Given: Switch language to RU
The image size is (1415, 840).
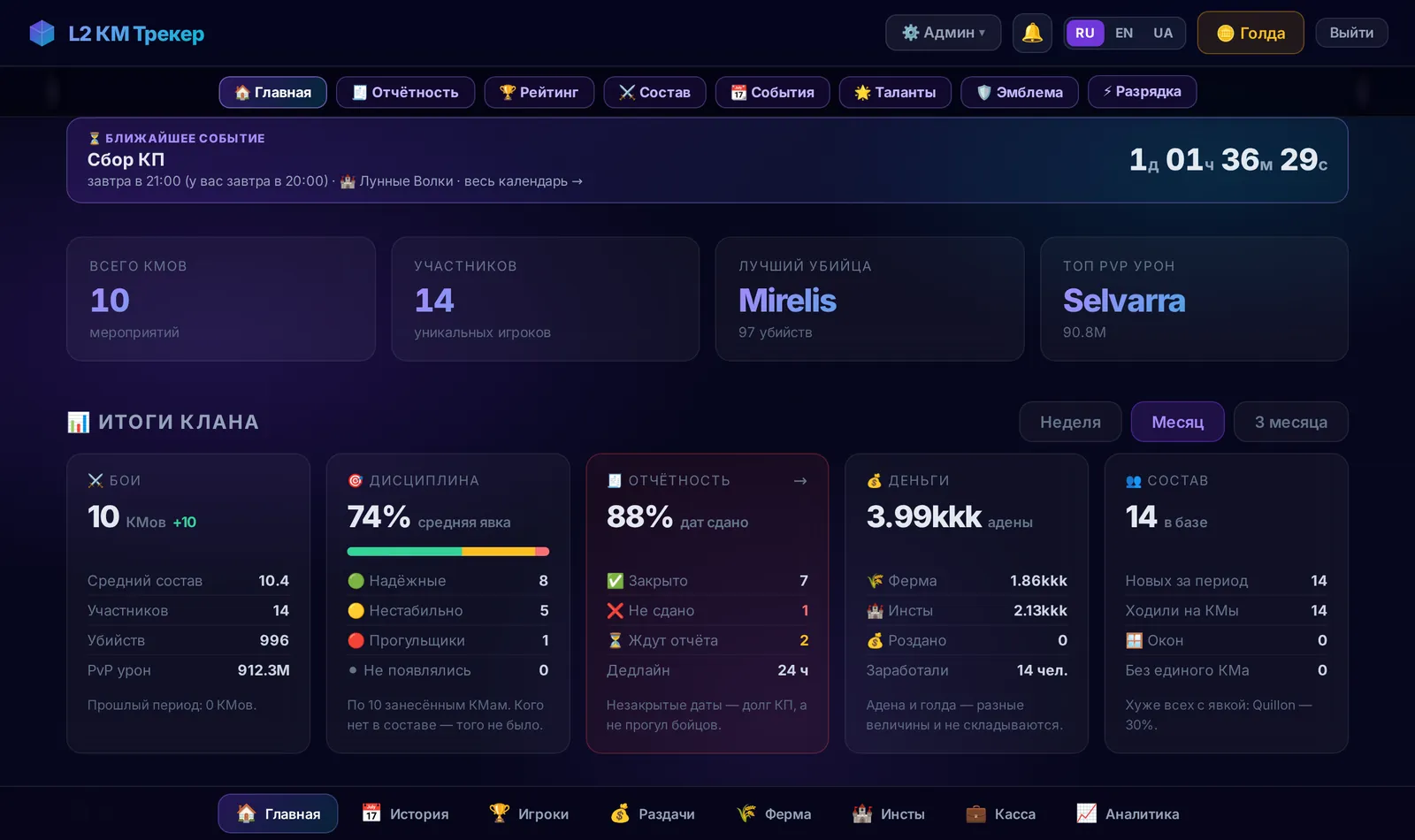Looking at the screenshot, I should tap(1085, 33).
